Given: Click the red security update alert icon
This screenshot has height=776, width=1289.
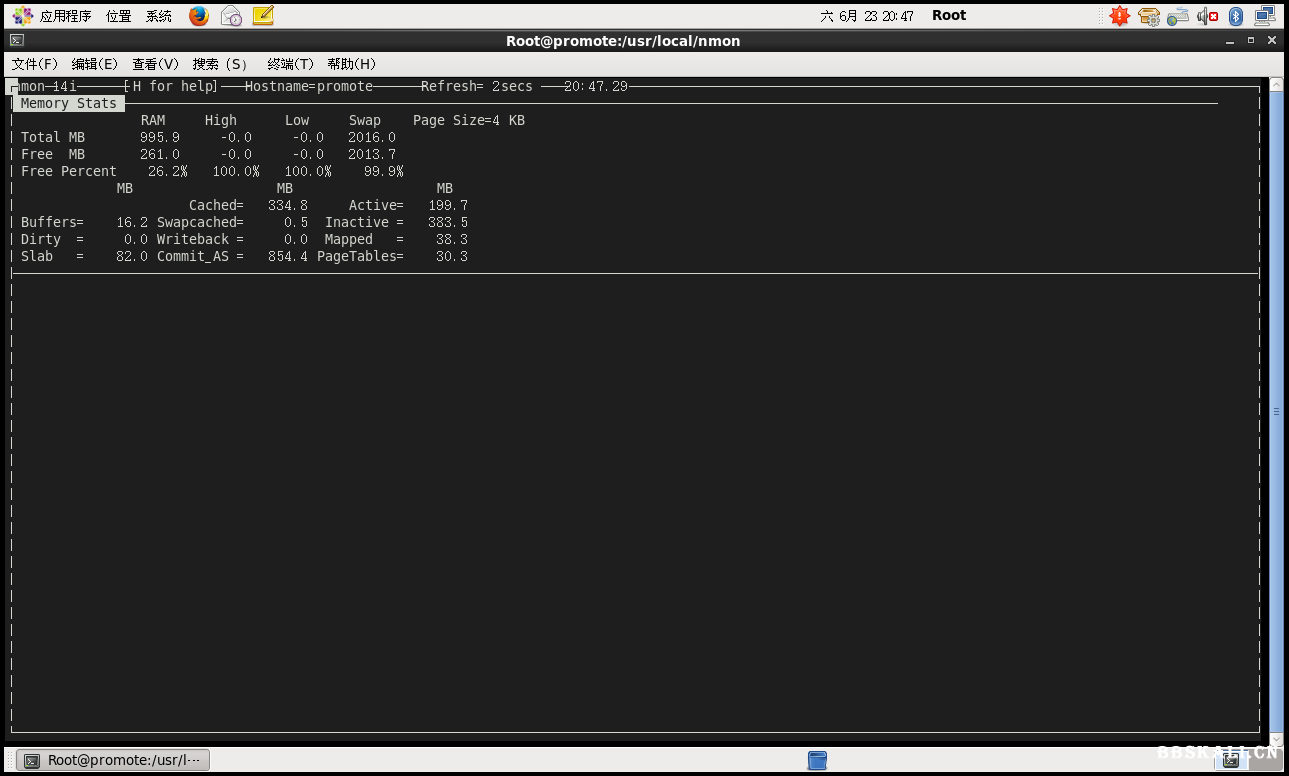Looking at the screenshot, I should click(1119, 15).
